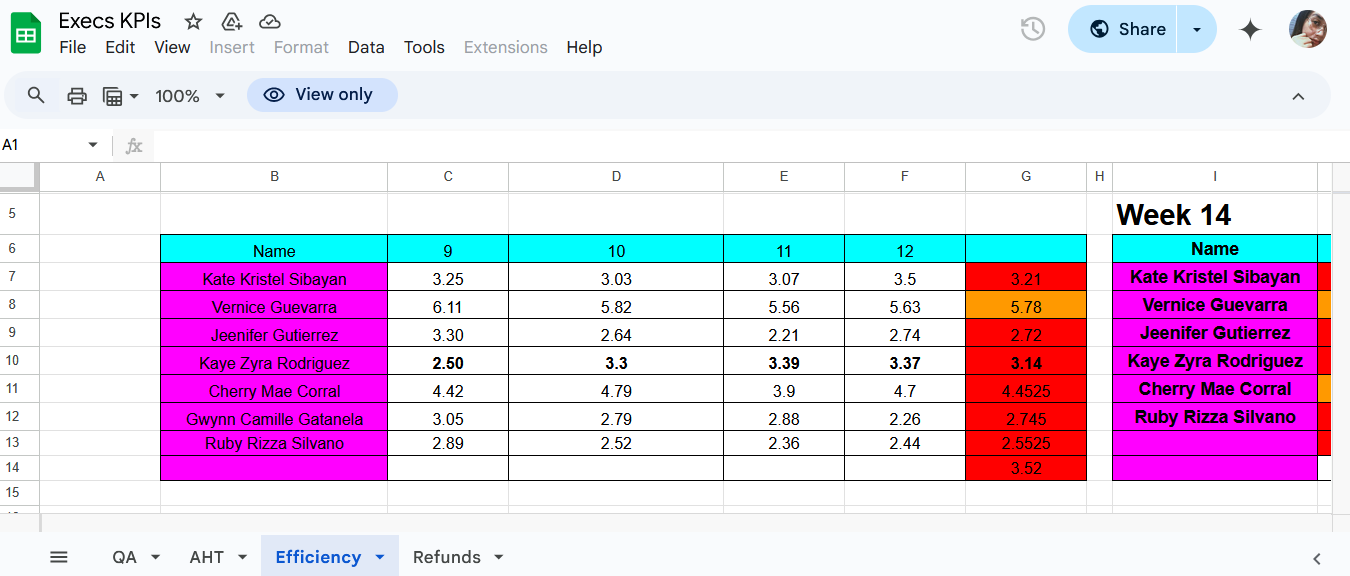
Task: Open the Name Box dropdown arrow
Action: [x=93, y=145]
